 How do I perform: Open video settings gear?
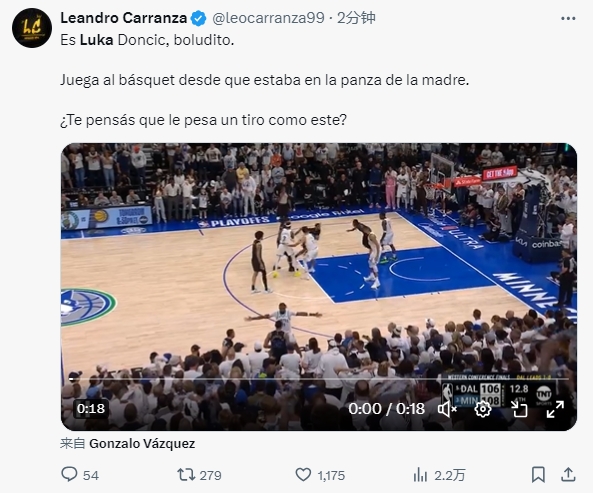click(483, 409)
